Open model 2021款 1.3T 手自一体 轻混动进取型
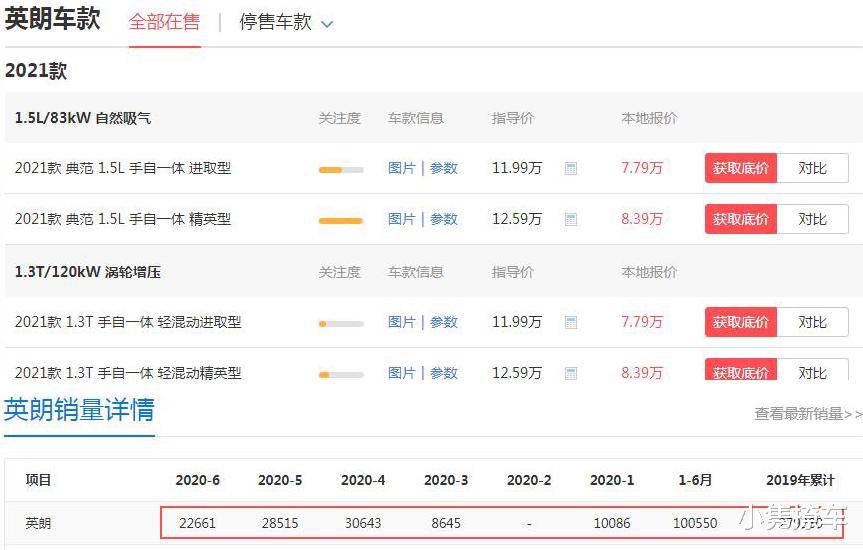Image resolution: width=863 pixels, height=550 pixels. point(128,322)
